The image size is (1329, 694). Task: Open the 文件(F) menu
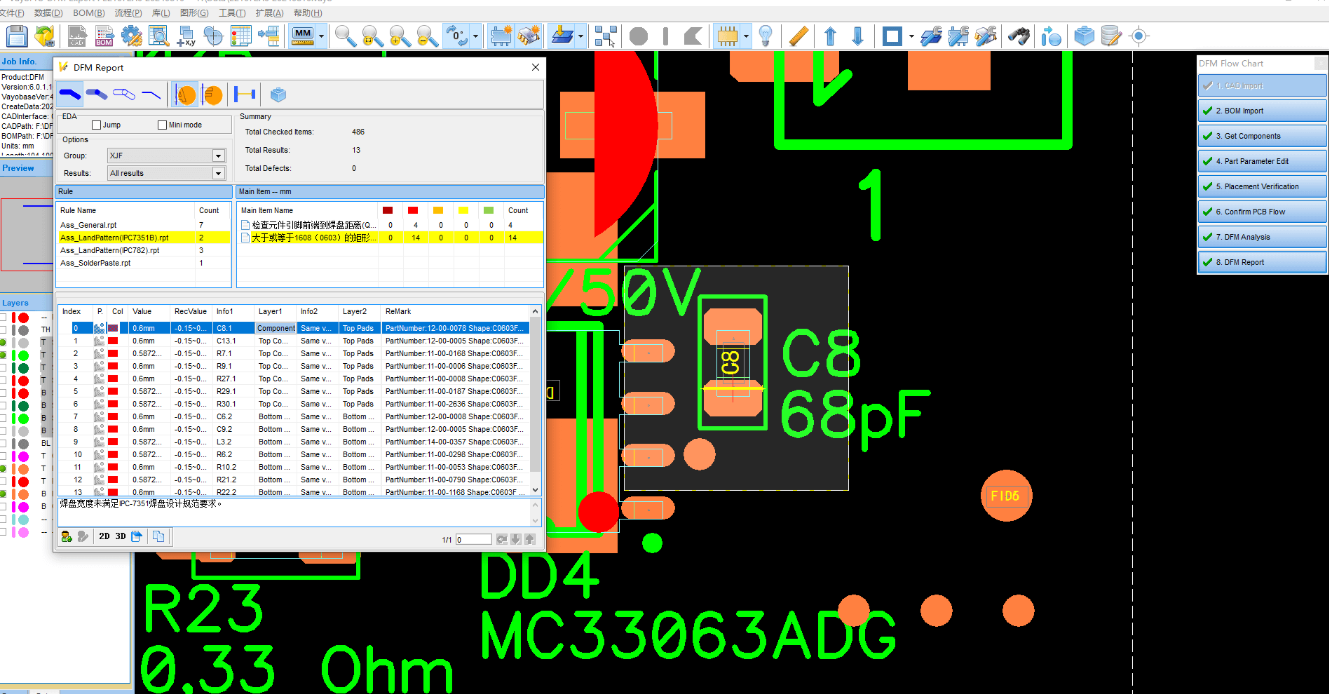[x=12, y=13]
